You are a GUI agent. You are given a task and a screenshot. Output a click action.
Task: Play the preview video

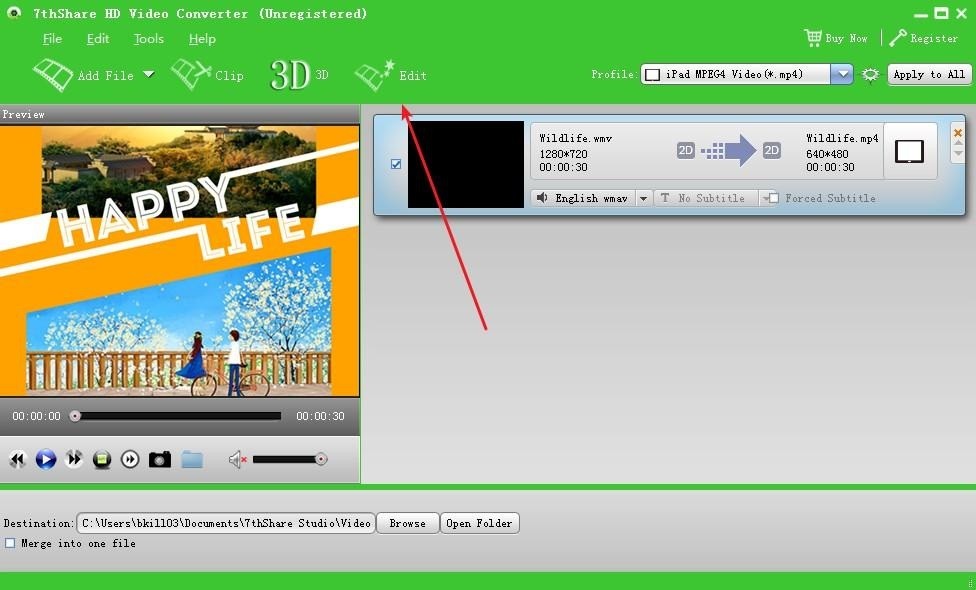46,459
